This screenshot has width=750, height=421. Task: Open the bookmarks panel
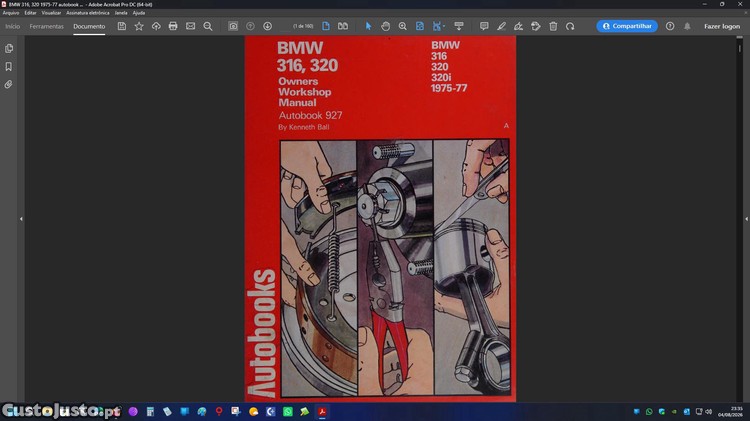pos(9,66)
